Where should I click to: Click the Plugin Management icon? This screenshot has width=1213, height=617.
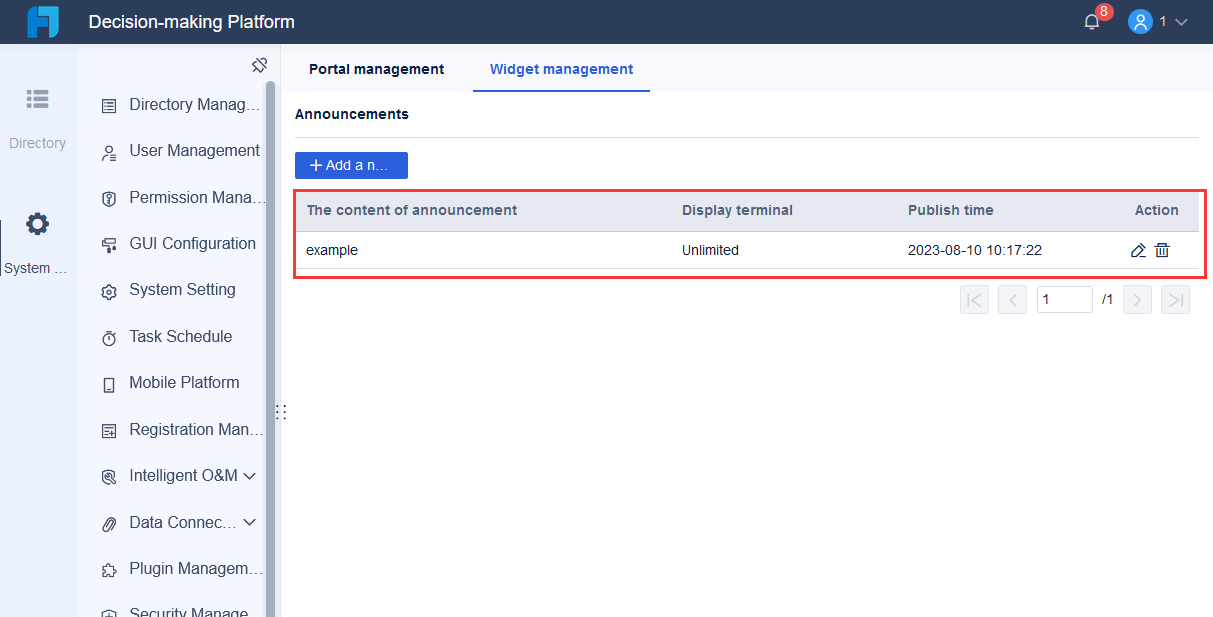[110, 568]
